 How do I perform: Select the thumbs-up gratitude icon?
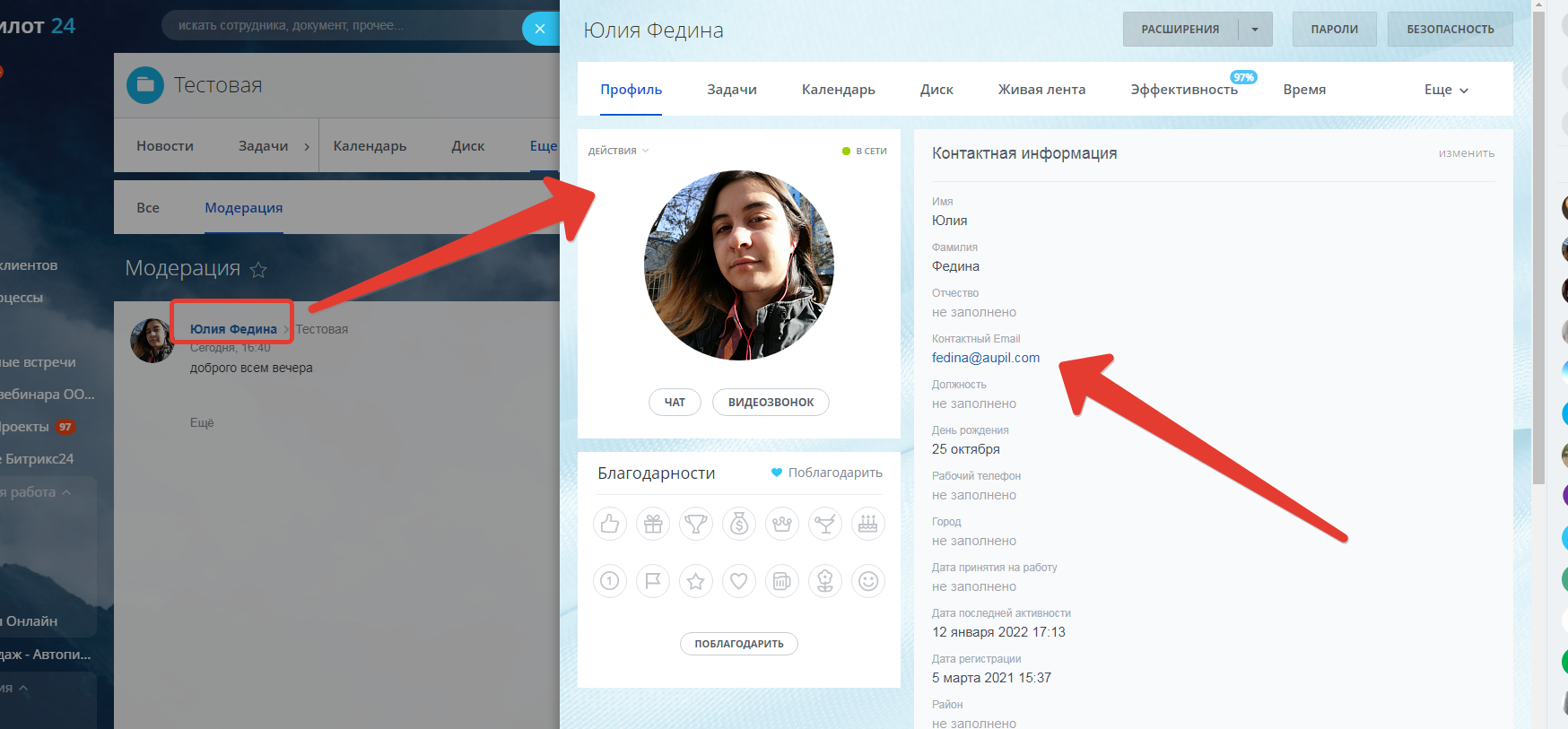pyautogui.click(x=610, y=524)
